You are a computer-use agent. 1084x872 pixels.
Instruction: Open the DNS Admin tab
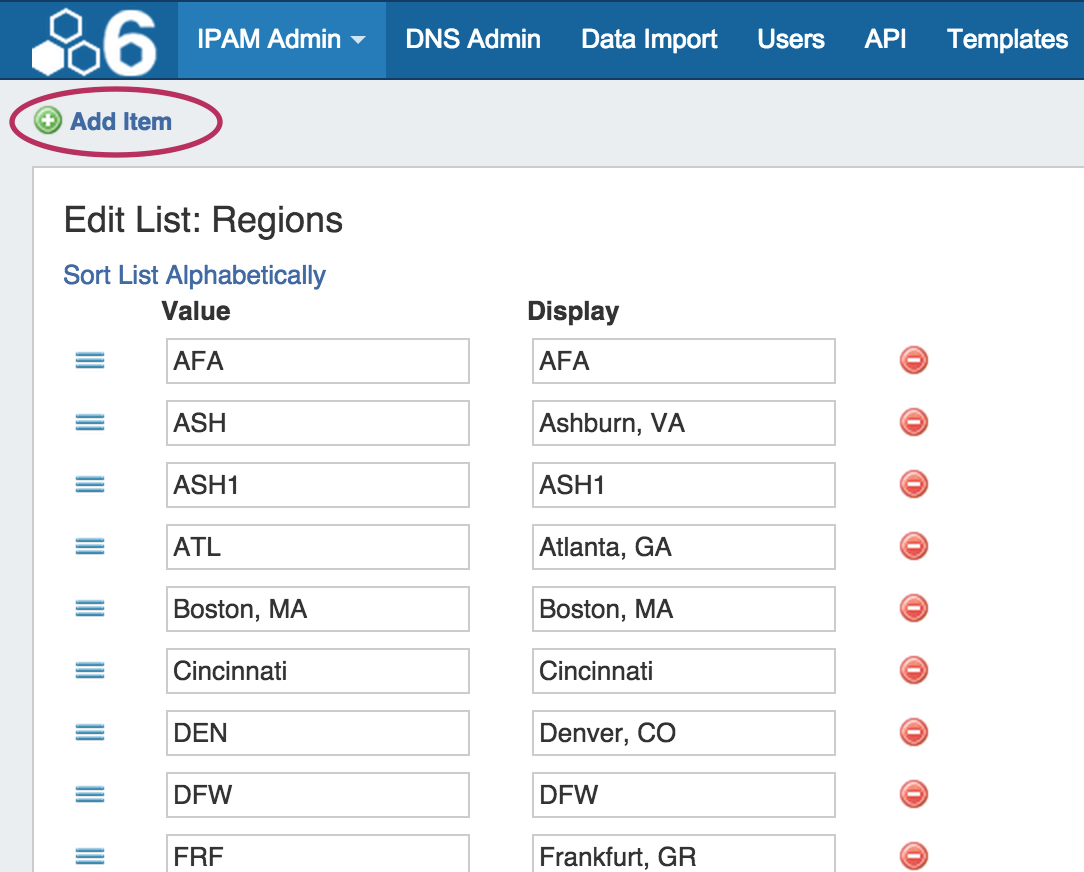pos(473,40)
